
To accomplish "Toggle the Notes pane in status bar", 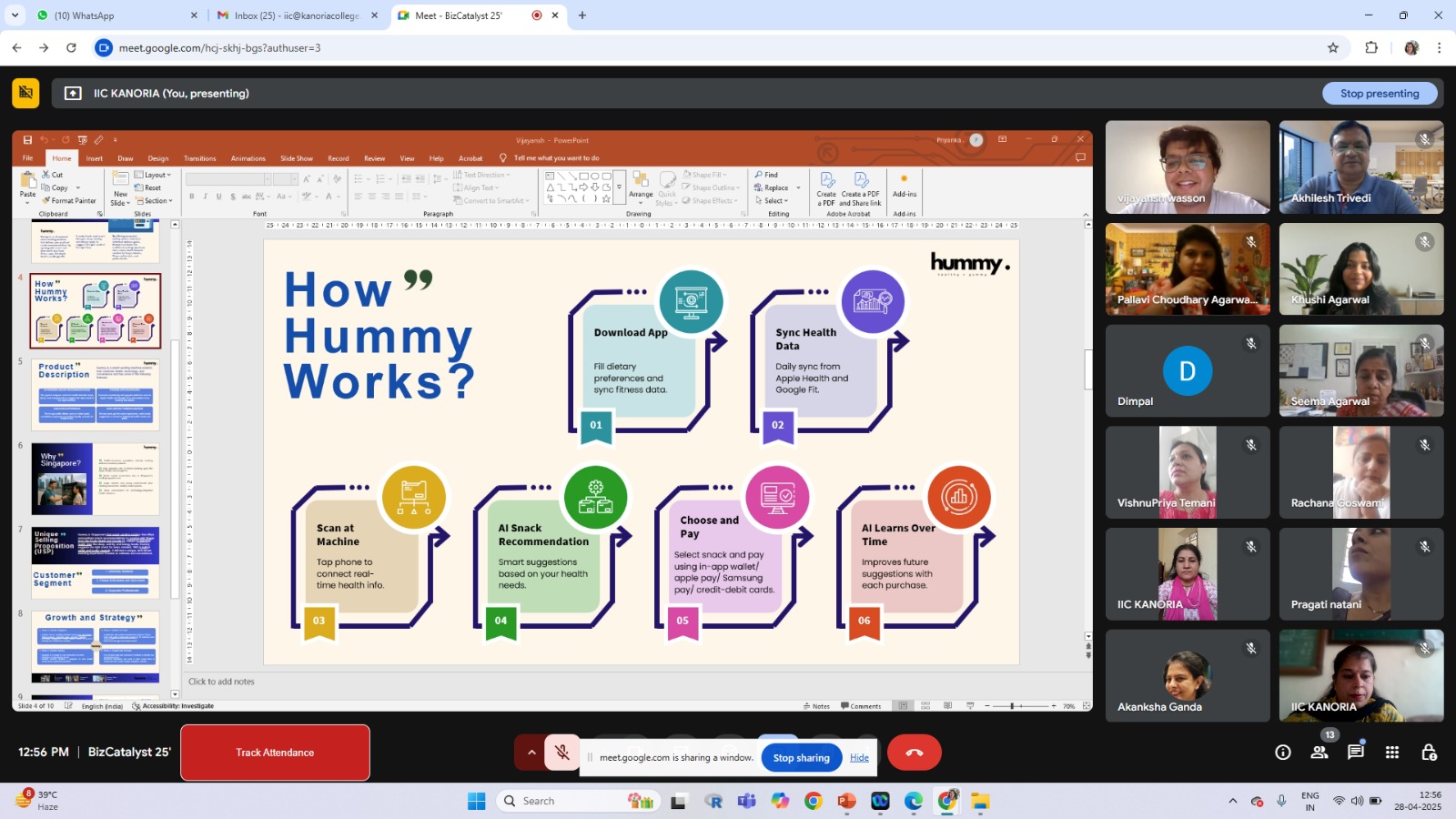I will coord(816,706).
